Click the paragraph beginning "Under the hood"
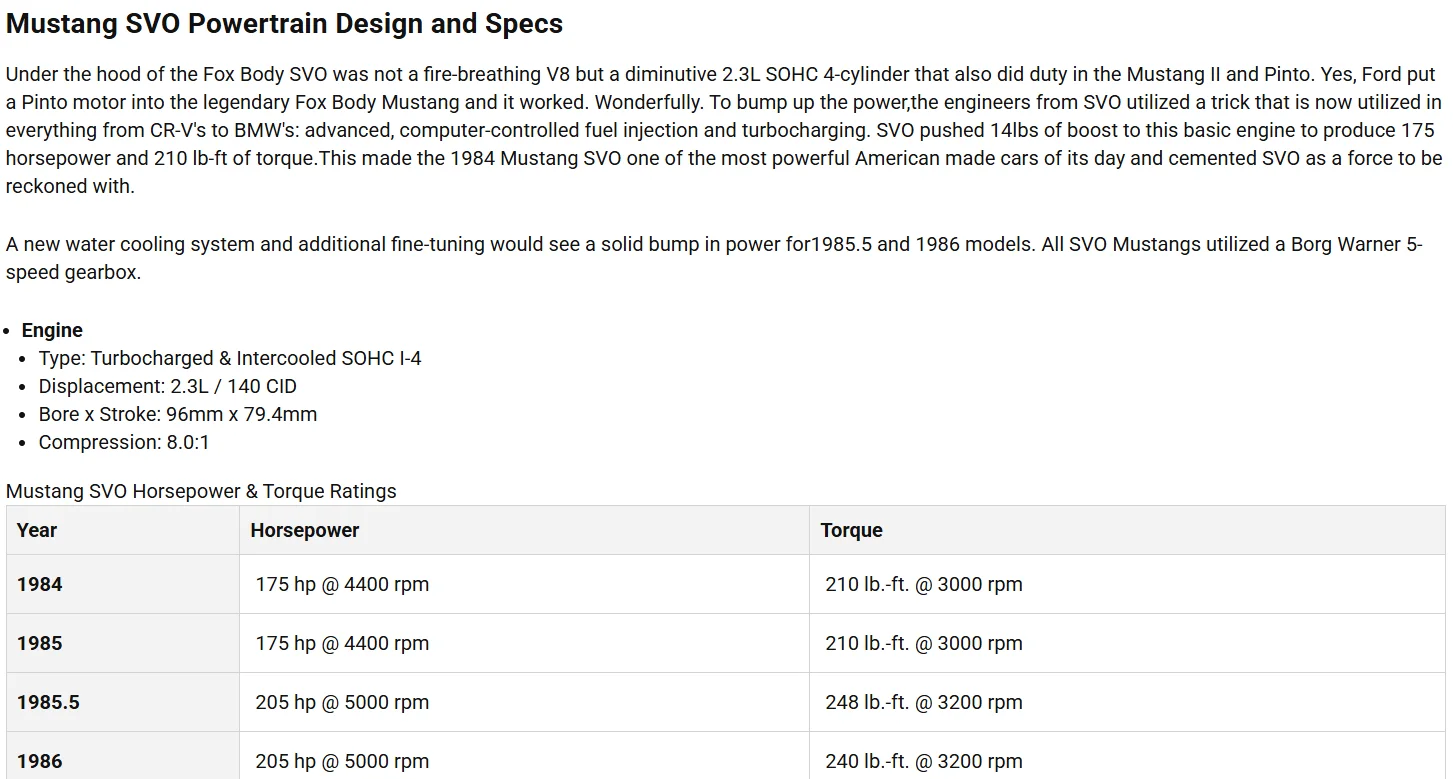 click(724, 130)
